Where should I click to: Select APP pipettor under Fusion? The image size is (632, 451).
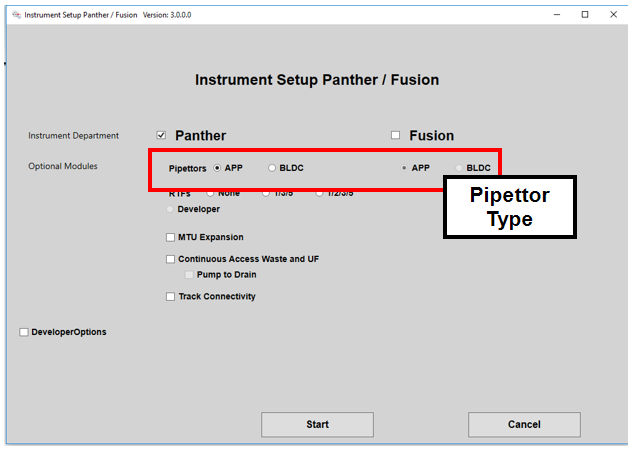click(404, 168)
